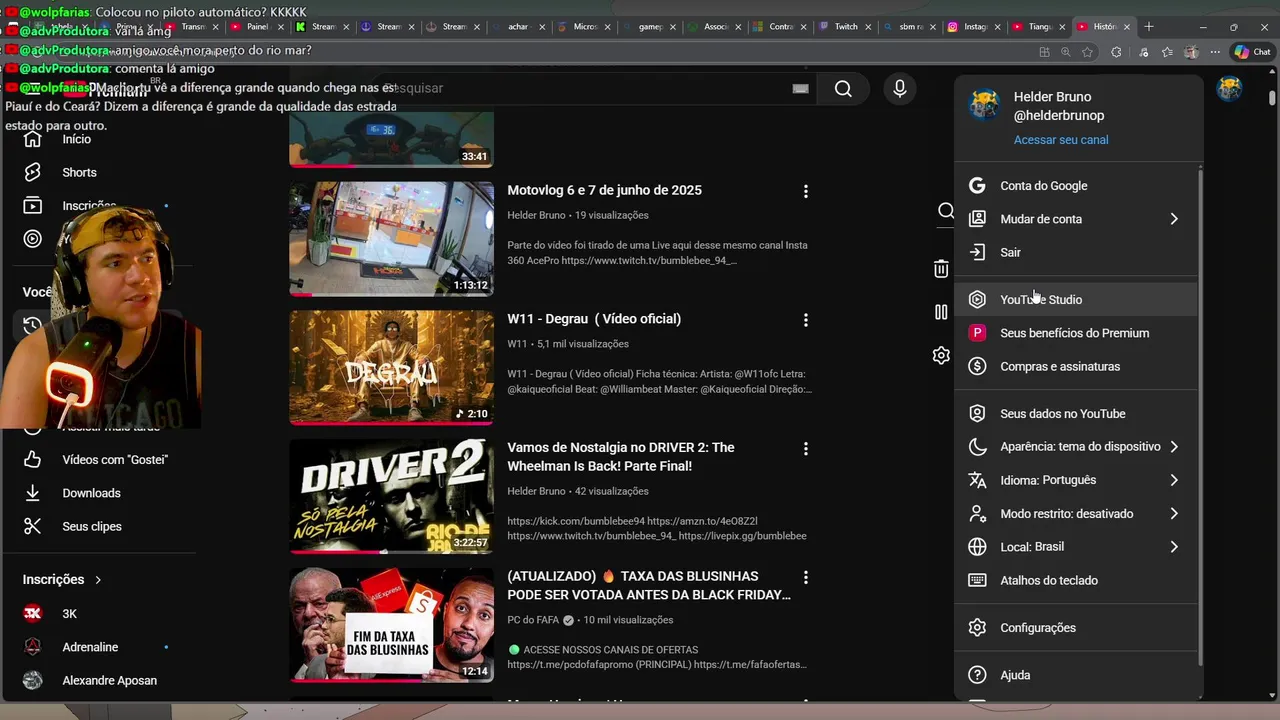
Task: Switch to Instagram browser tab
Action: pos(974,27)
